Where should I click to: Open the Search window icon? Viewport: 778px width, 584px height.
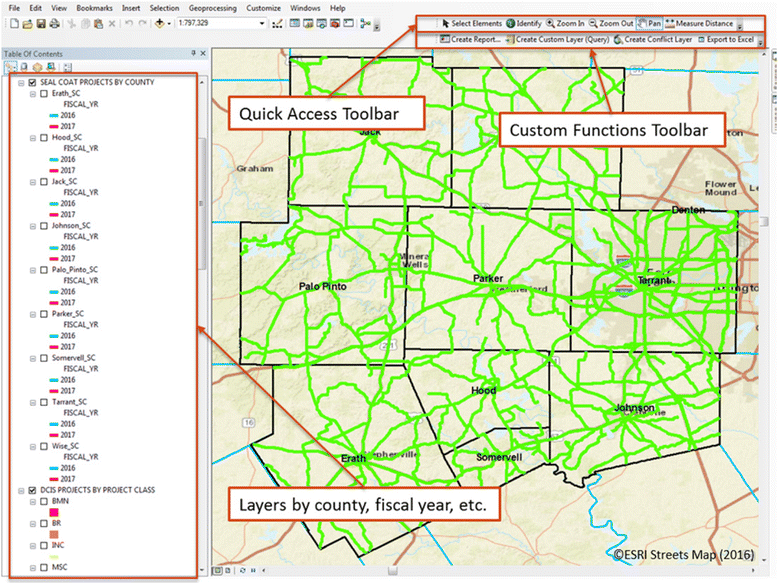click(322, 23)
